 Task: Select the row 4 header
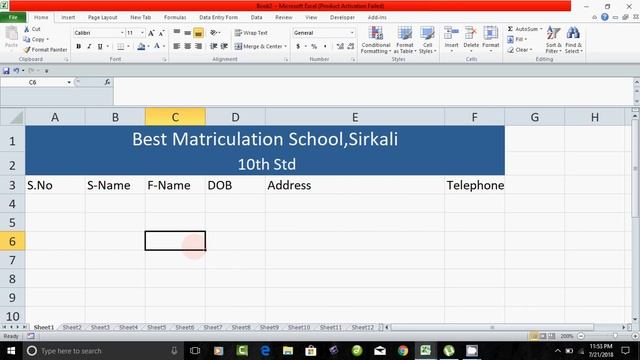point(12,204)
